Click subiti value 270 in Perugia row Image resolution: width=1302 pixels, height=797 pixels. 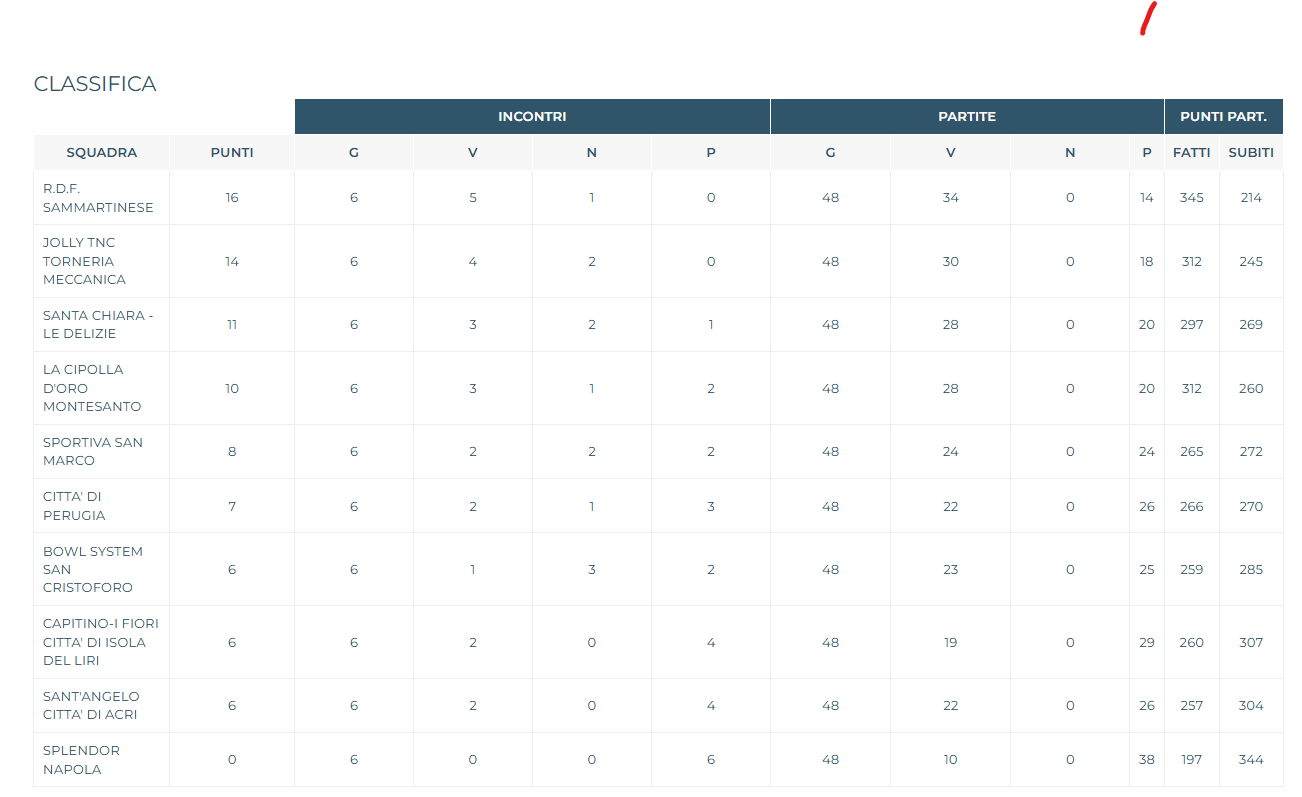[1251, 507]
